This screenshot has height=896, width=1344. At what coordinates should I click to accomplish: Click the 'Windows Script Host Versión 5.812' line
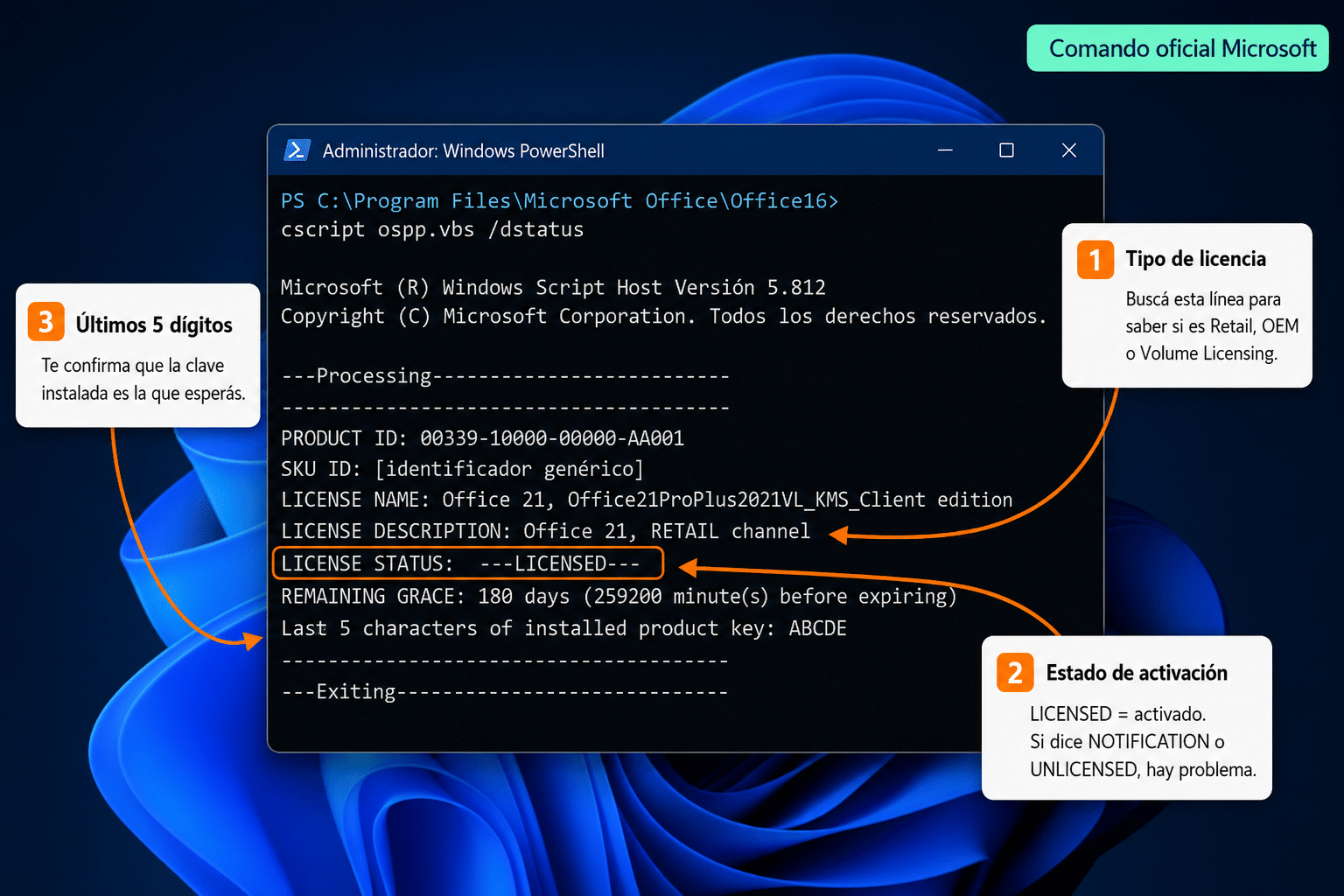click(x=552, y=287)
